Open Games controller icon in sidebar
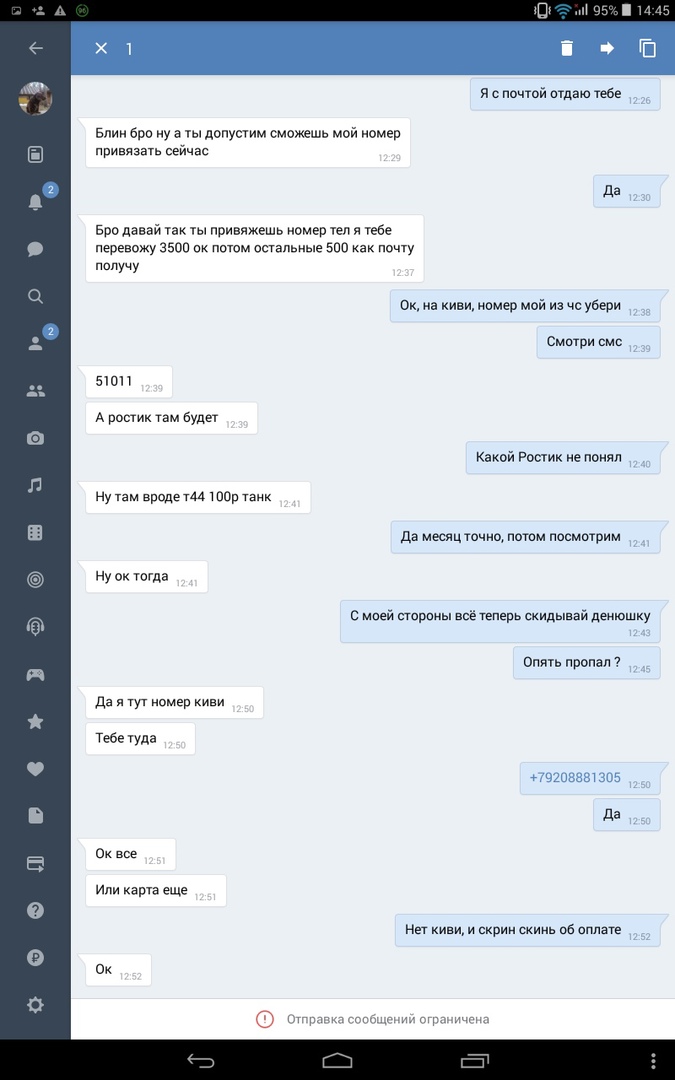This screenshot has width=675, height=1080. pos(35,674)
